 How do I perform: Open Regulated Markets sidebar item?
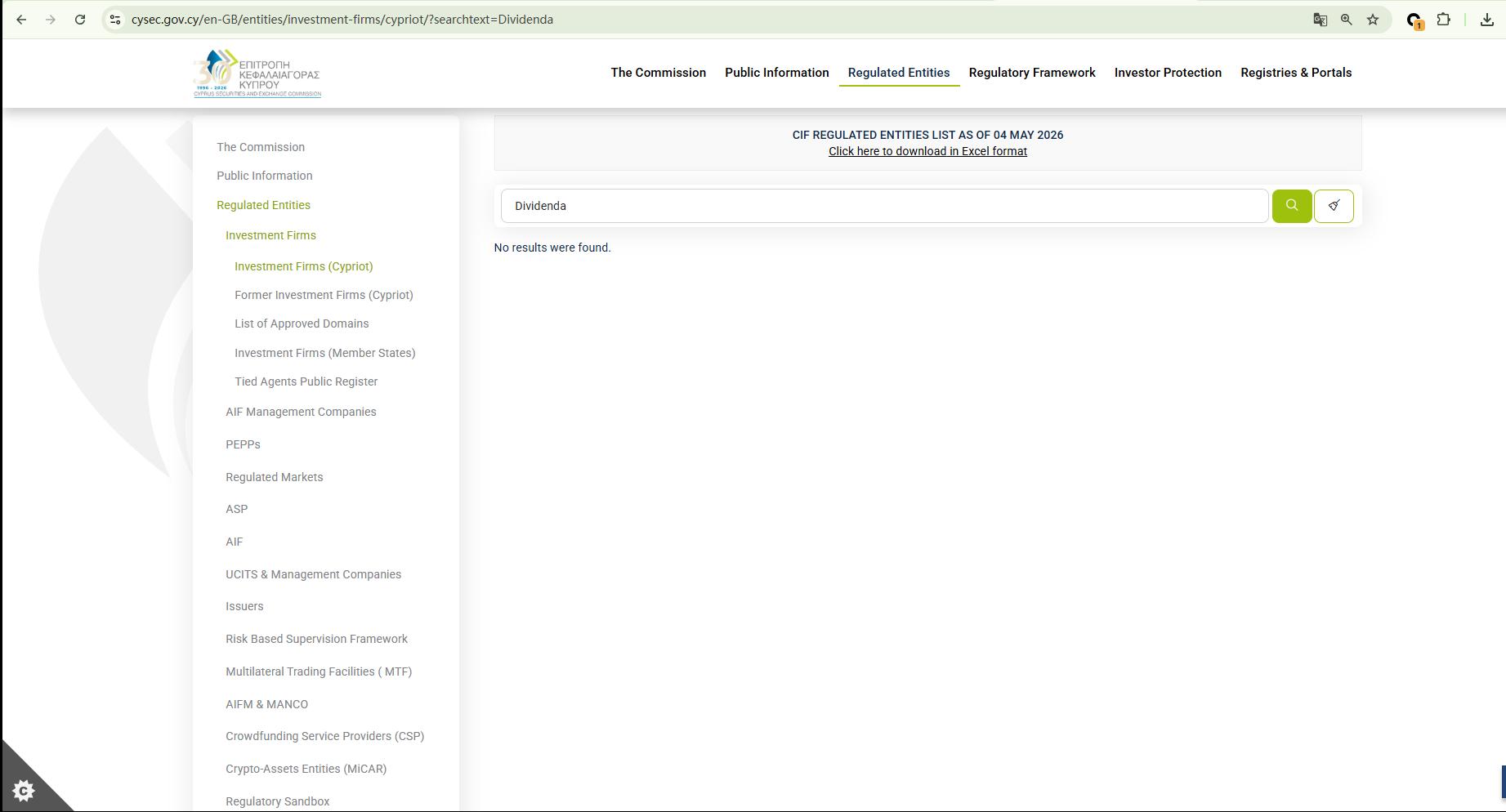(275, 477)
